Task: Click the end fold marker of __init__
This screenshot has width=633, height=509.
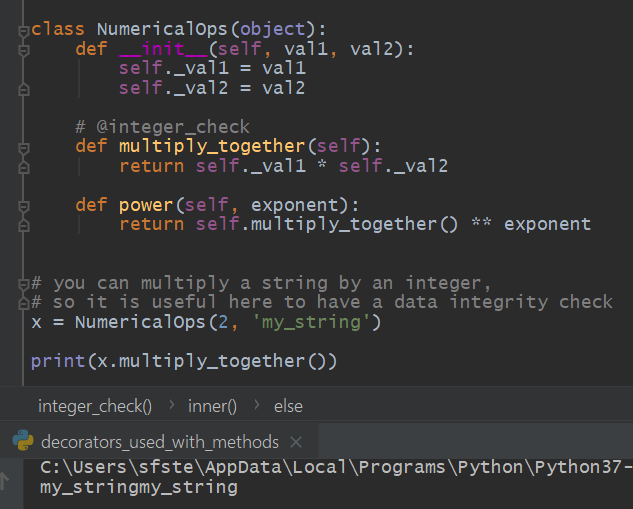Action: point(24,88)
